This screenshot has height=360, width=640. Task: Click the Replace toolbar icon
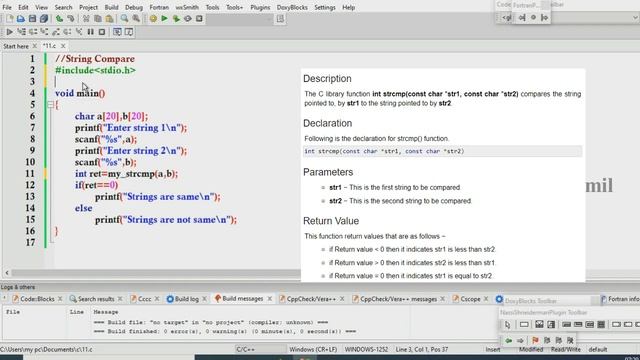(x=136, y=19)
